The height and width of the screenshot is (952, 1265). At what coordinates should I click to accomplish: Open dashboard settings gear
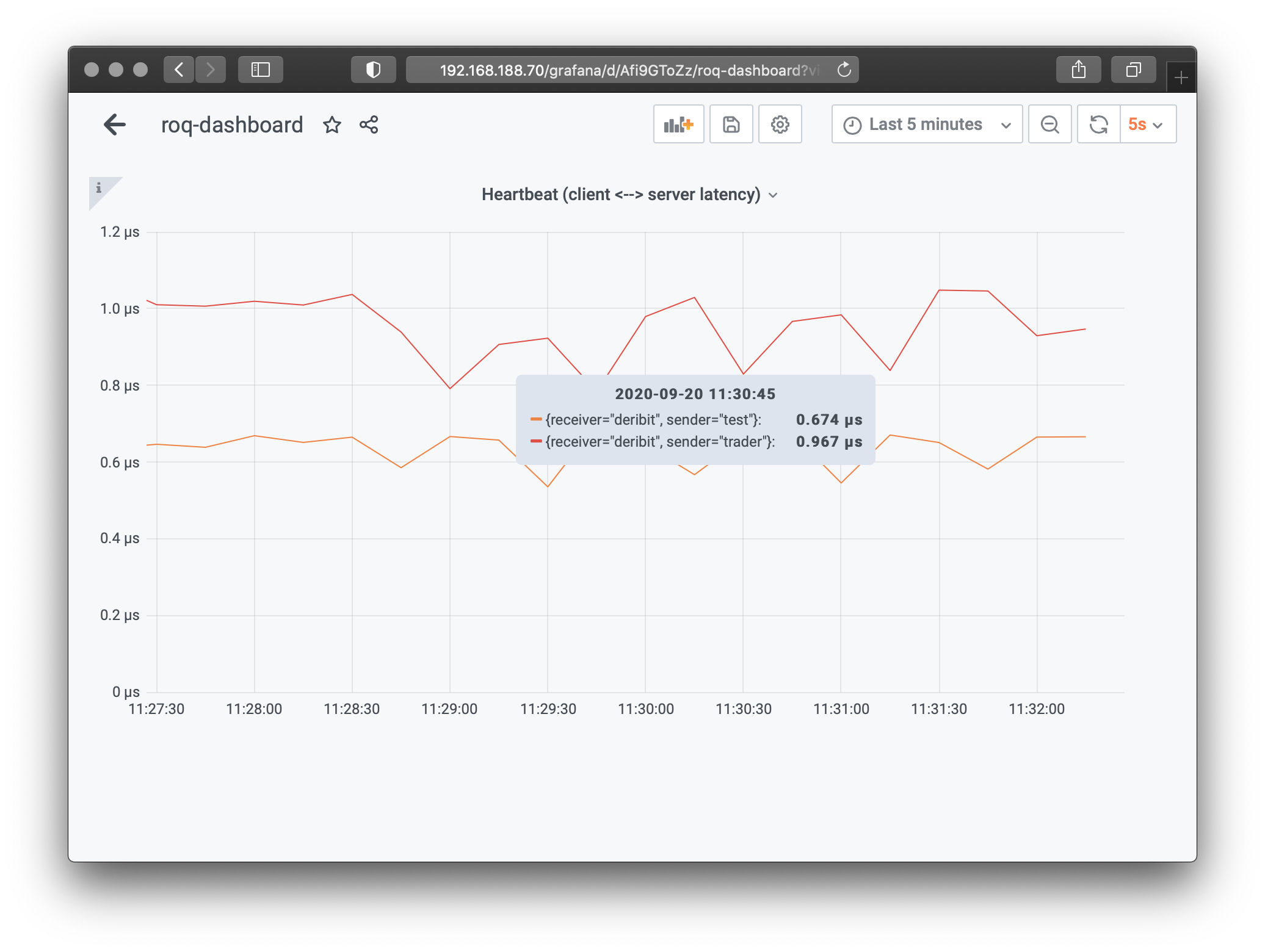[x=780, y=124]
